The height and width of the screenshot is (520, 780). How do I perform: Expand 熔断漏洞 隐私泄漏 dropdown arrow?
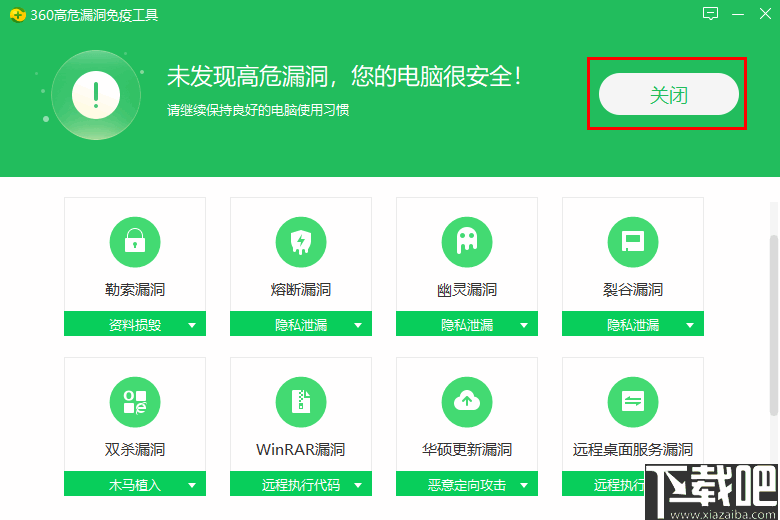[358, 325]
